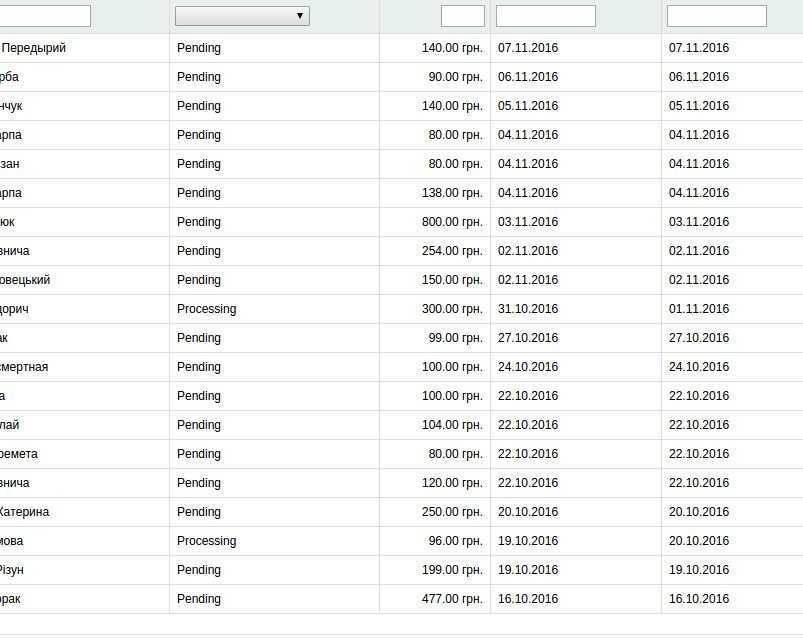Focus the second date filter field
The height and width of the screenshot is (638, 803).
(716, 16)
